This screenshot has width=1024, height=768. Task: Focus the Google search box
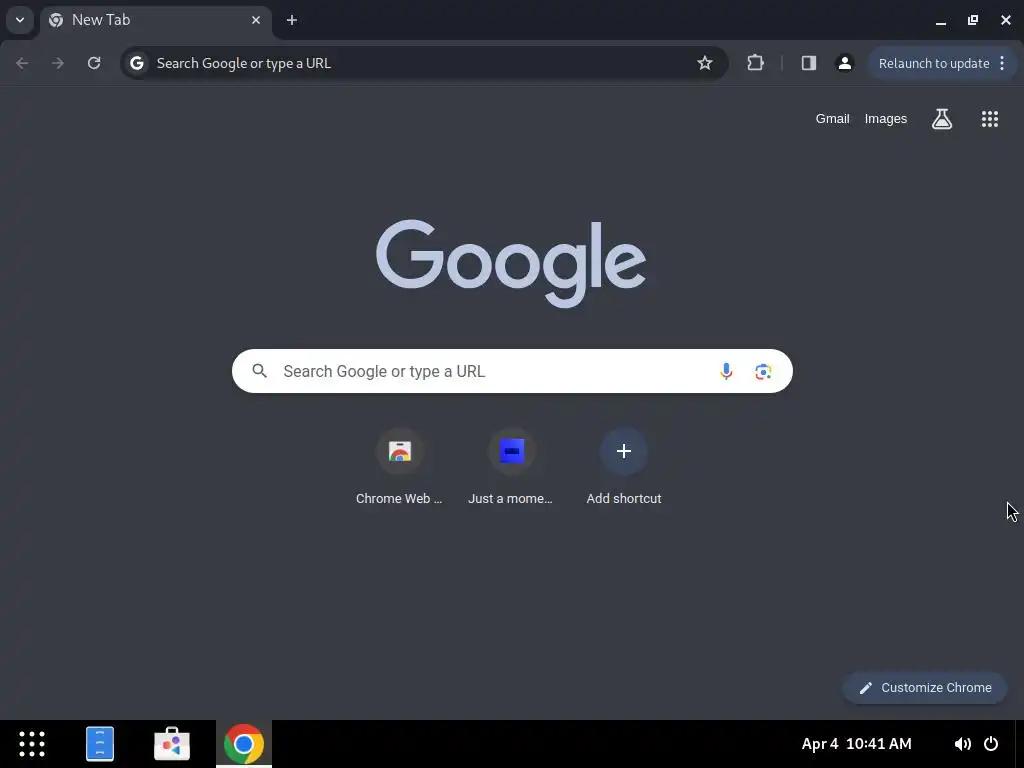click(x=512, y=371)
